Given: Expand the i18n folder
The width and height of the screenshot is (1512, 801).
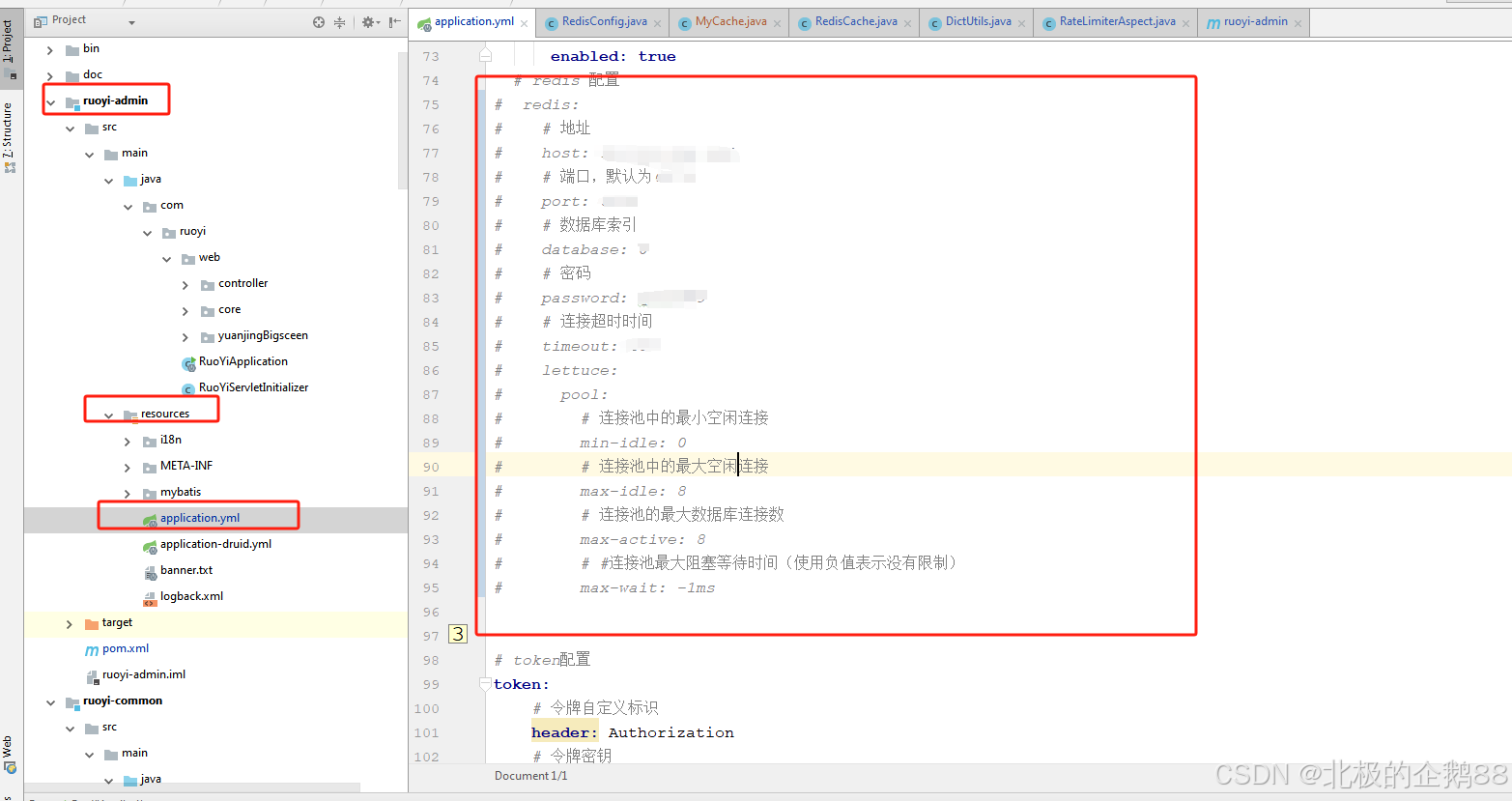Looking at the screenshot, I should click(x=128, y=441).
